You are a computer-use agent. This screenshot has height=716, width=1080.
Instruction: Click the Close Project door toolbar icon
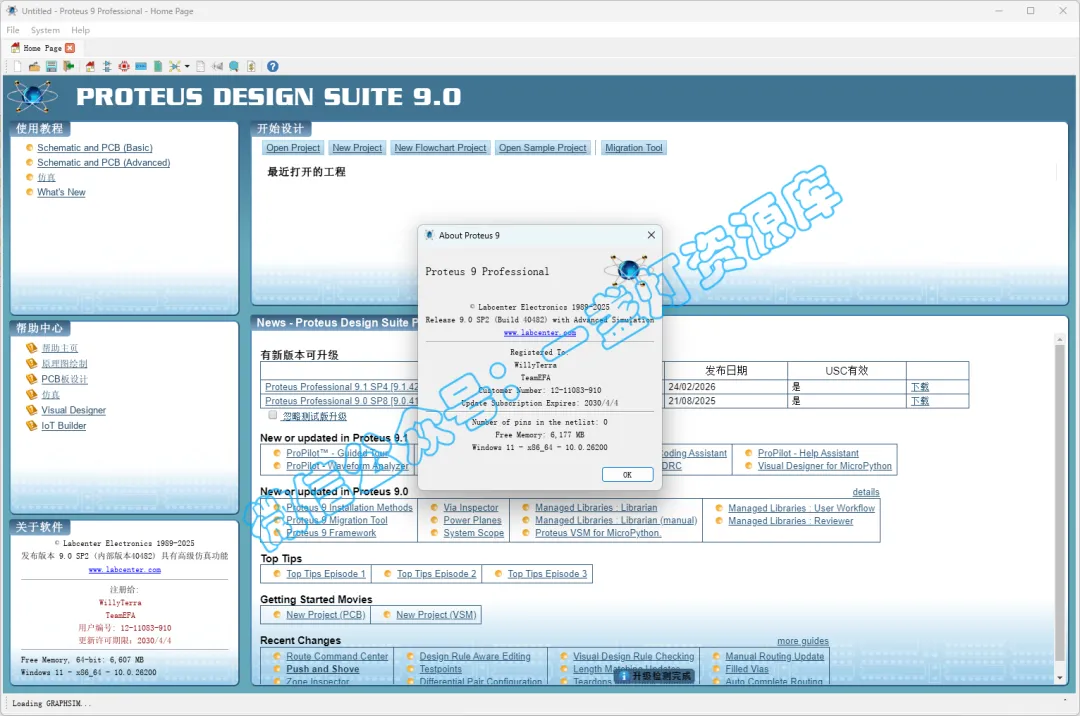click(69, 67)
